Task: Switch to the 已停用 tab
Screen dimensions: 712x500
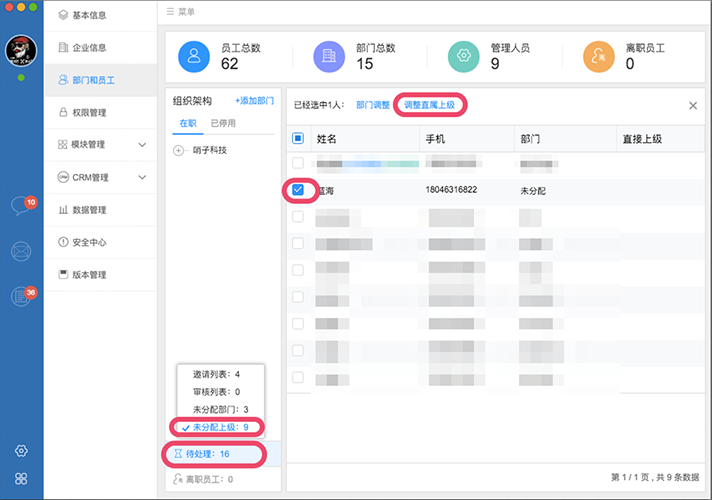Action: 223,123
